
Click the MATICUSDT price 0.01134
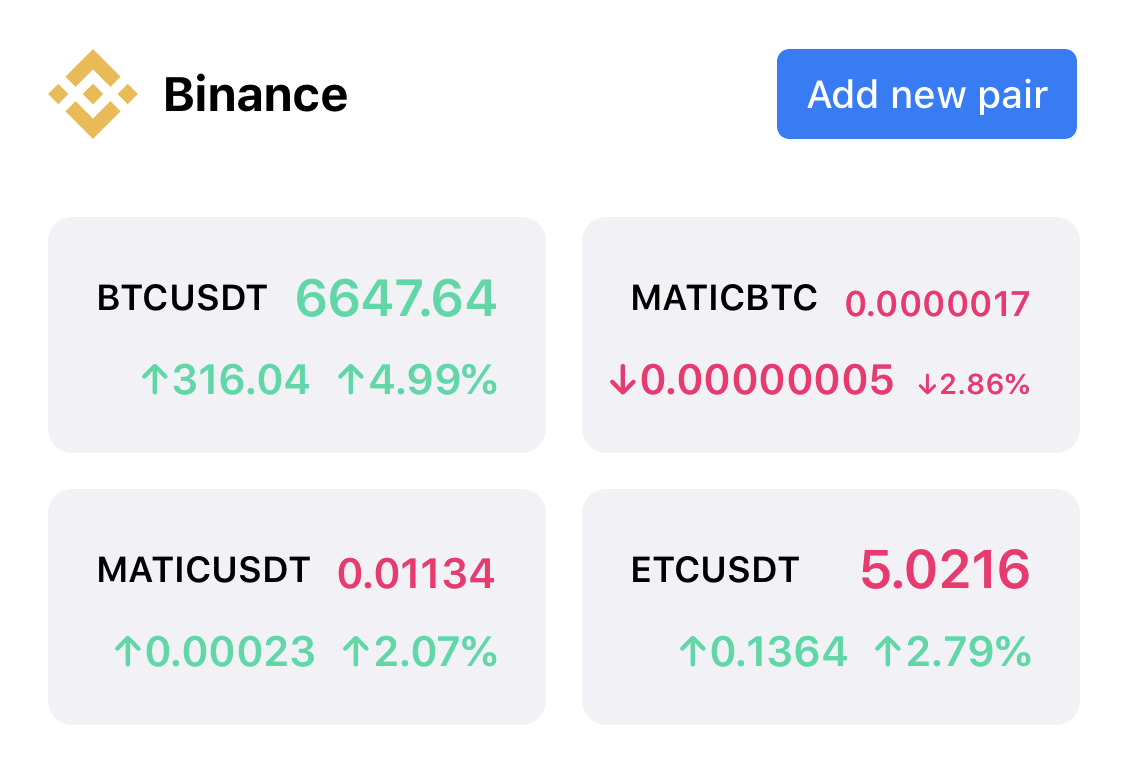pyautogui.click(x=415, y=573)
